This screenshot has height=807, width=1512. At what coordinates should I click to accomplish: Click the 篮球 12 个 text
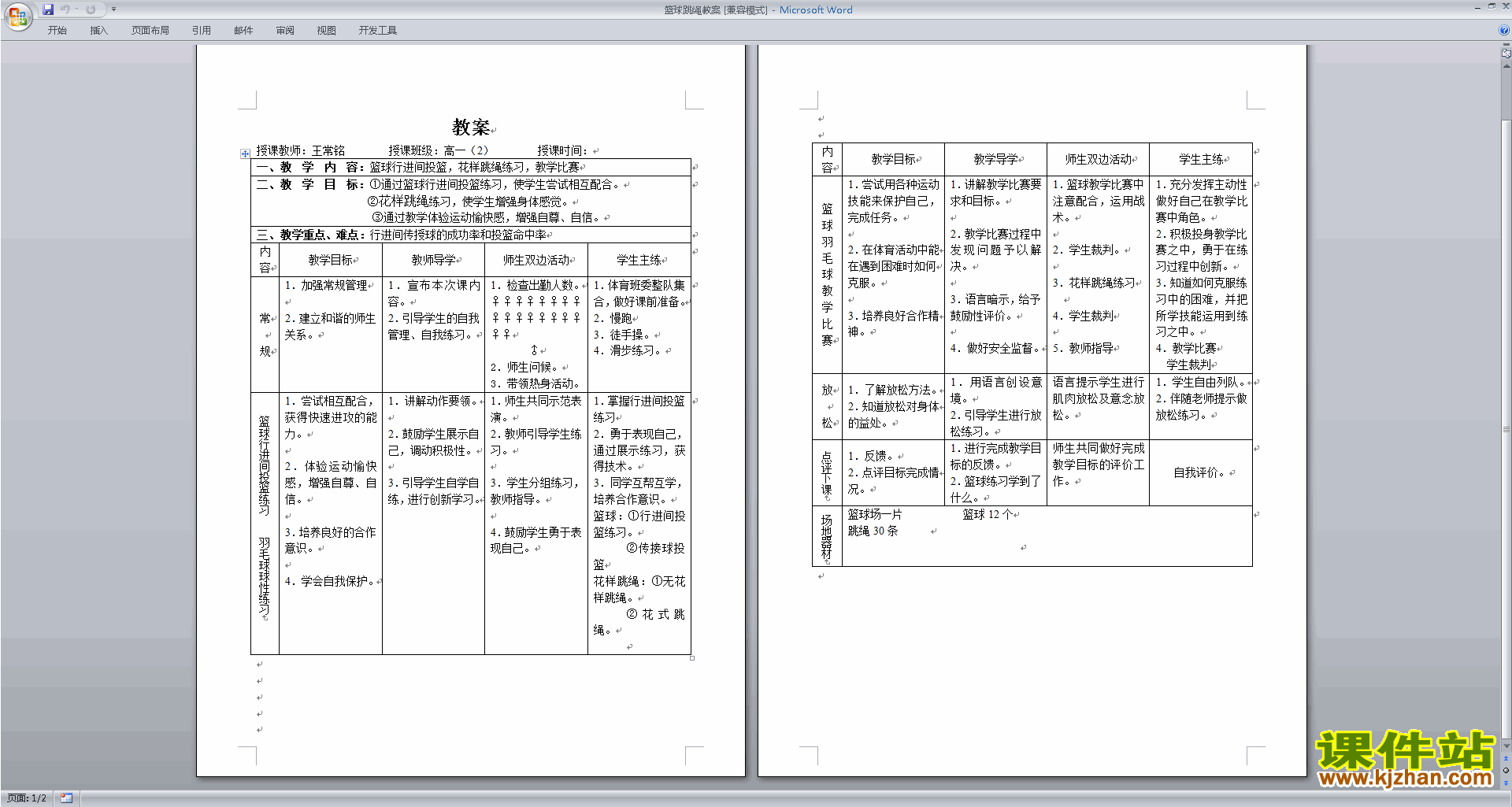coord(988,514)
